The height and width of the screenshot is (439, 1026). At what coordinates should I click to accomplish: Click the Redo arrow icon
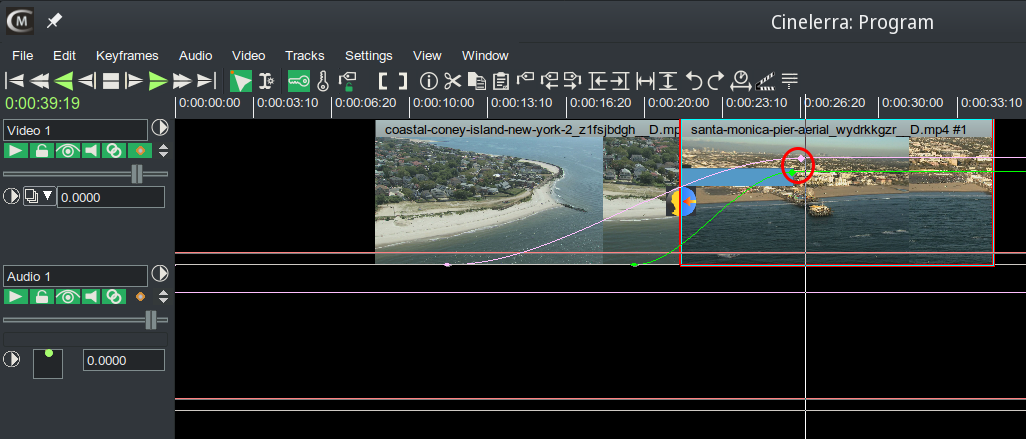[716, 81]
